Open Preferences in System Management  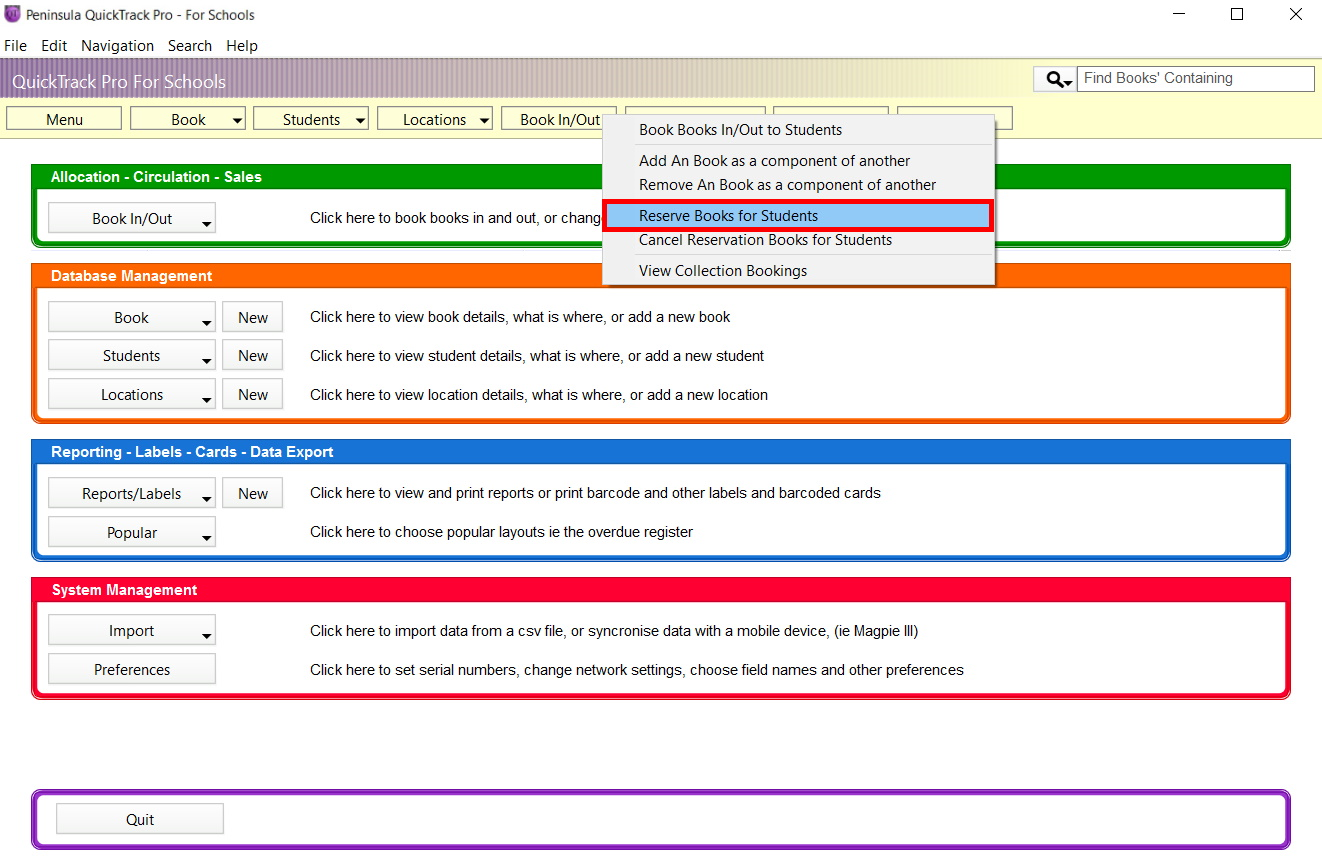(132, 670)
